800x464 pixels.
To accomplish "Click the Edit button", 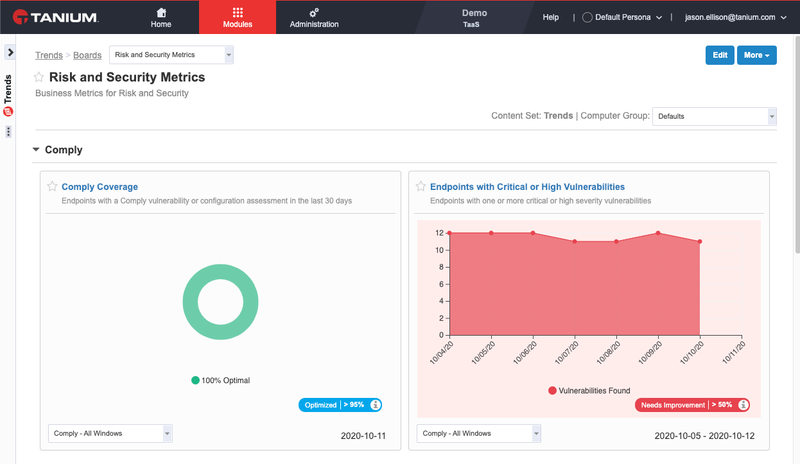I will click(x=720, y=55).
